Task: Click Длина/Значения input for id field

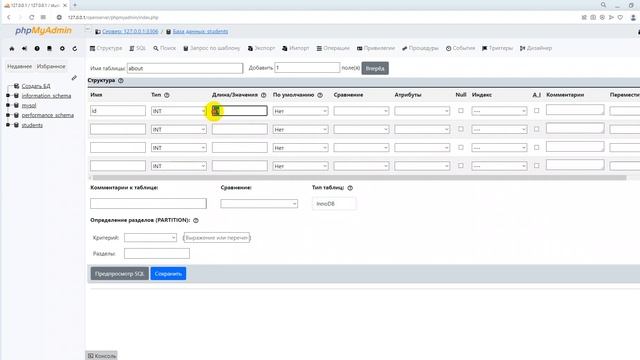Action: 240,111
